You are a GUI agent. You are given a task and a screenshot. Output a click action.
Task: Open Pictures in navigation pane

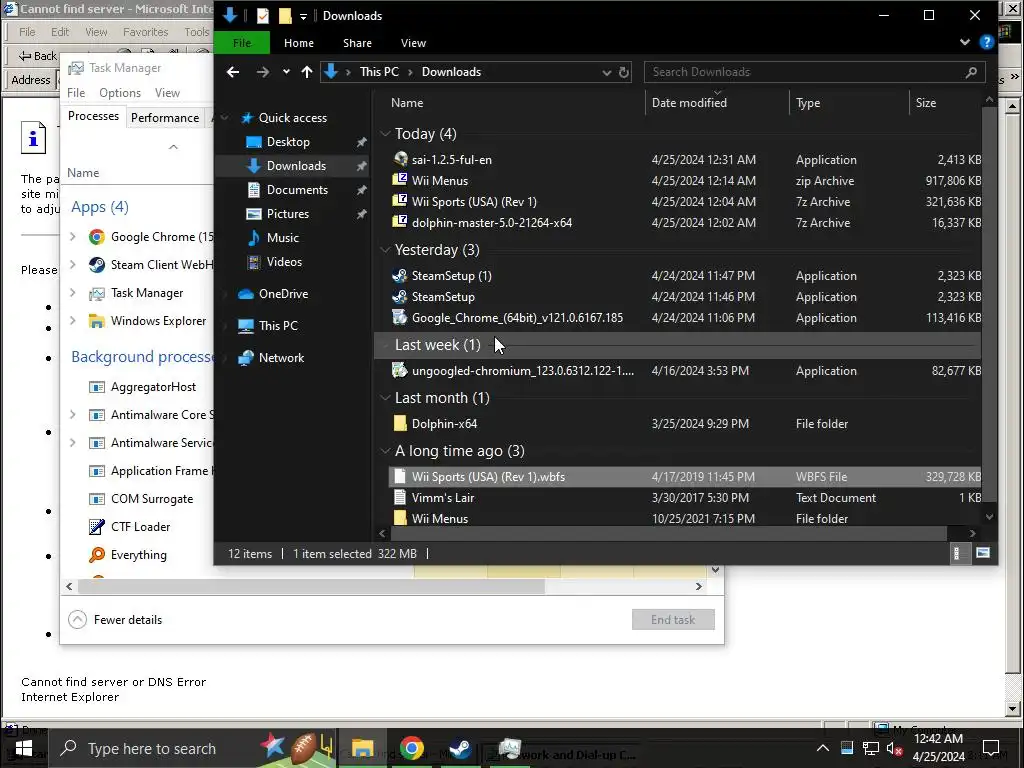pos(287,214)
